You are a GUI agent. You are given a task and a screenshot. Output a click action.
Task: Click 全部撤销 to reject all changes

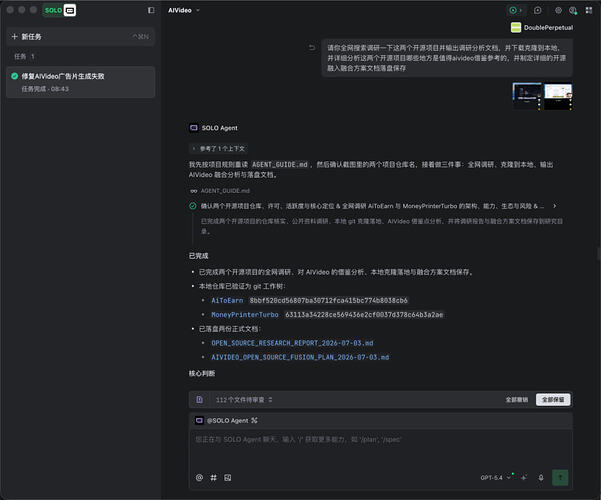point(517,400)
